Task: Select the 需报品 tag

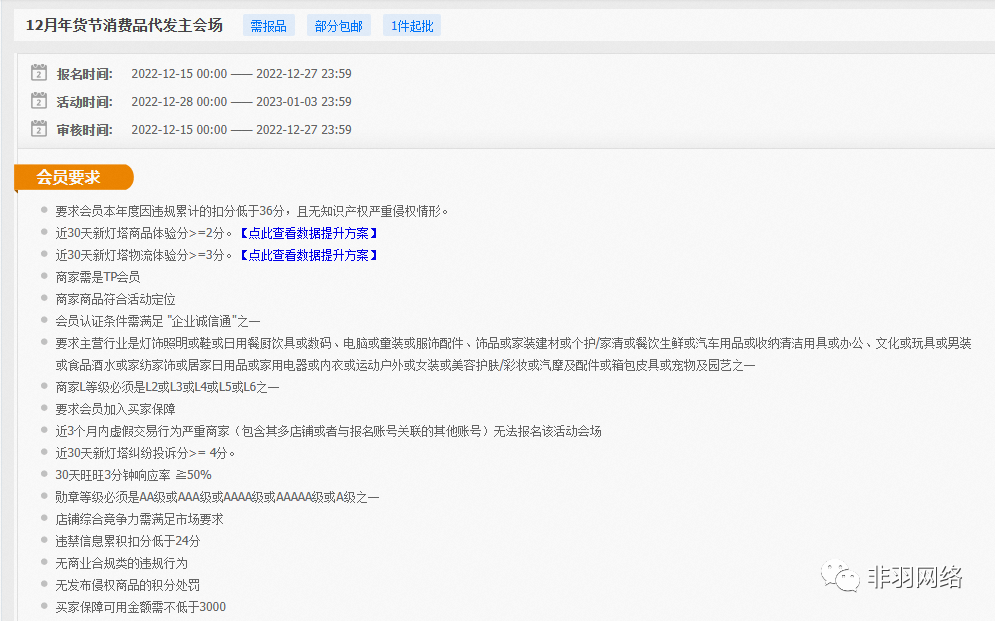Action: [x=268, y=26]
